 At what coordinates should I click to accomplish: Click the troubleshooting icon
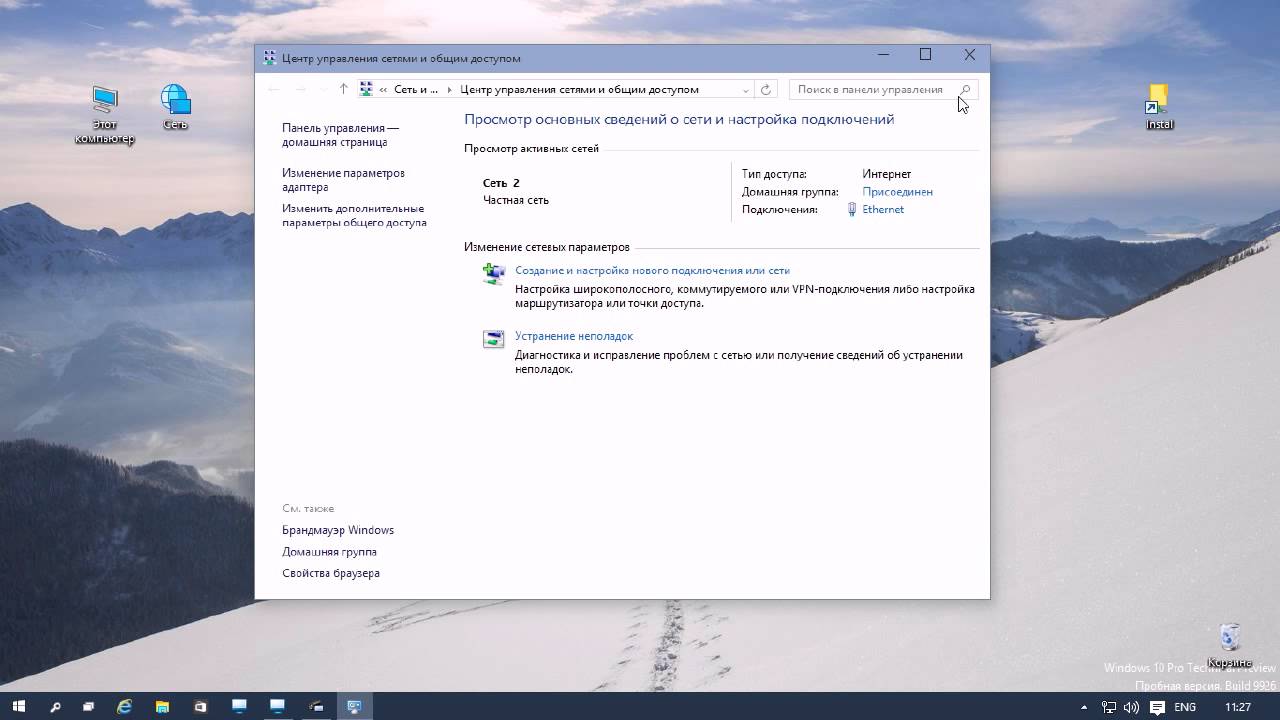[494, 339]
